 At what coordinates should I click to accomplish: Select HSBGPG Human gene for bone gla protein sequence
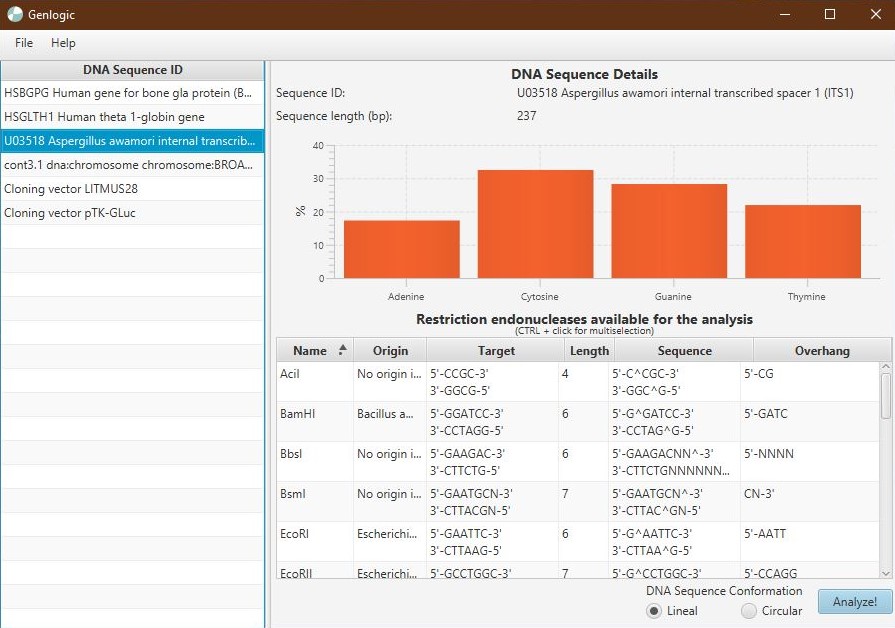132,93
